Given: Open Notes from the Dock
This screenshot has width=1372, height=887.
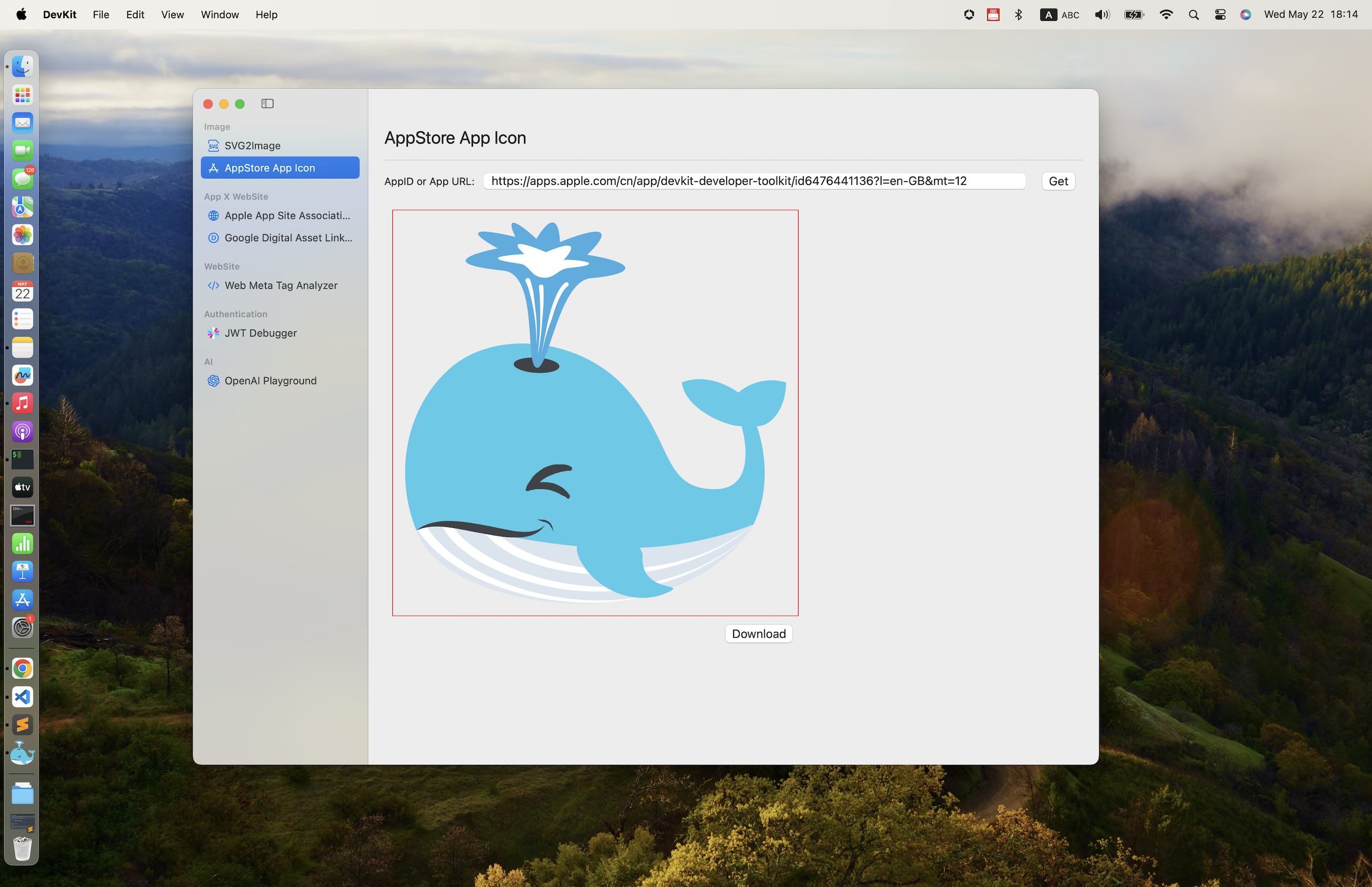Looking at the screenshot, I should click(x=23, y=347).
